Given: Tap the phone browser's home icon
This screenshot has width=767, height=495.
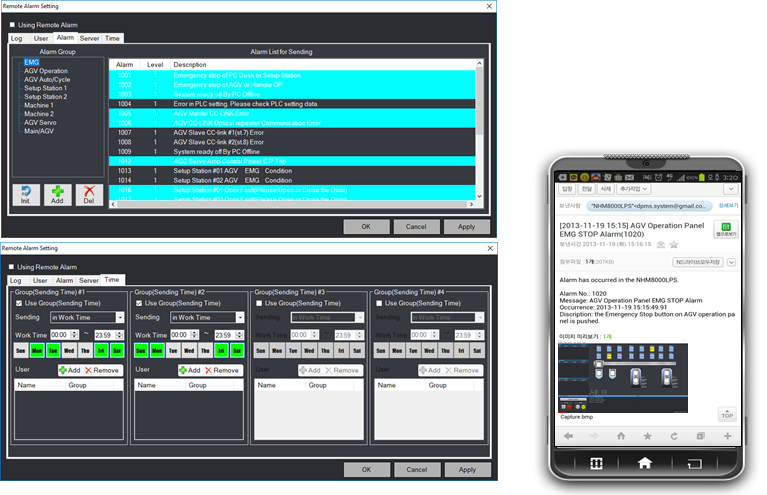Looking at the screenshot, I should pos(620,436).
